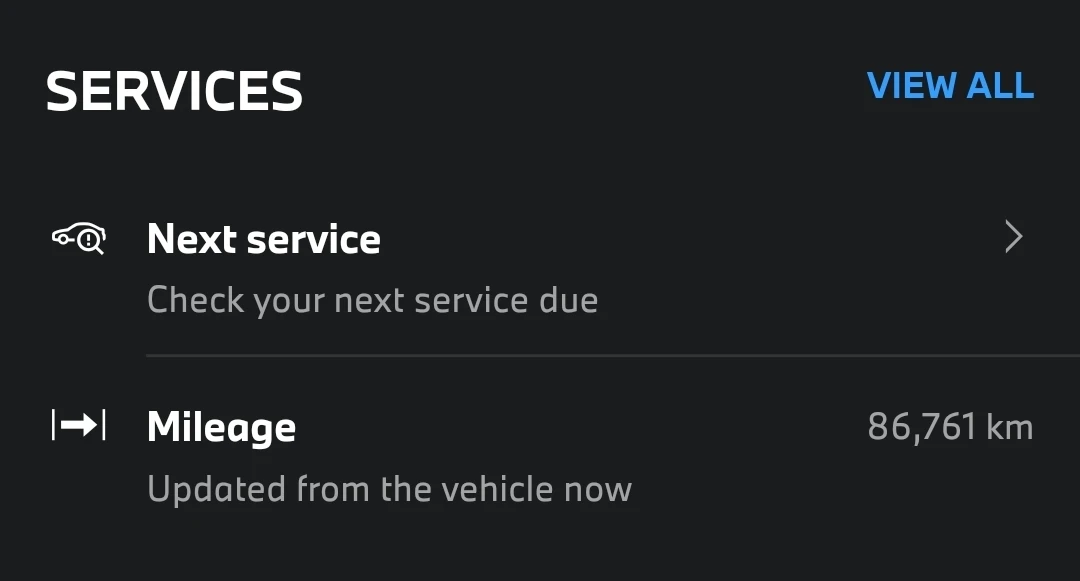The width and height of the screenshot is (1080, 581).
Task: Tap the word "VIEW" in the blue link
Action: [x=911, y=86]
